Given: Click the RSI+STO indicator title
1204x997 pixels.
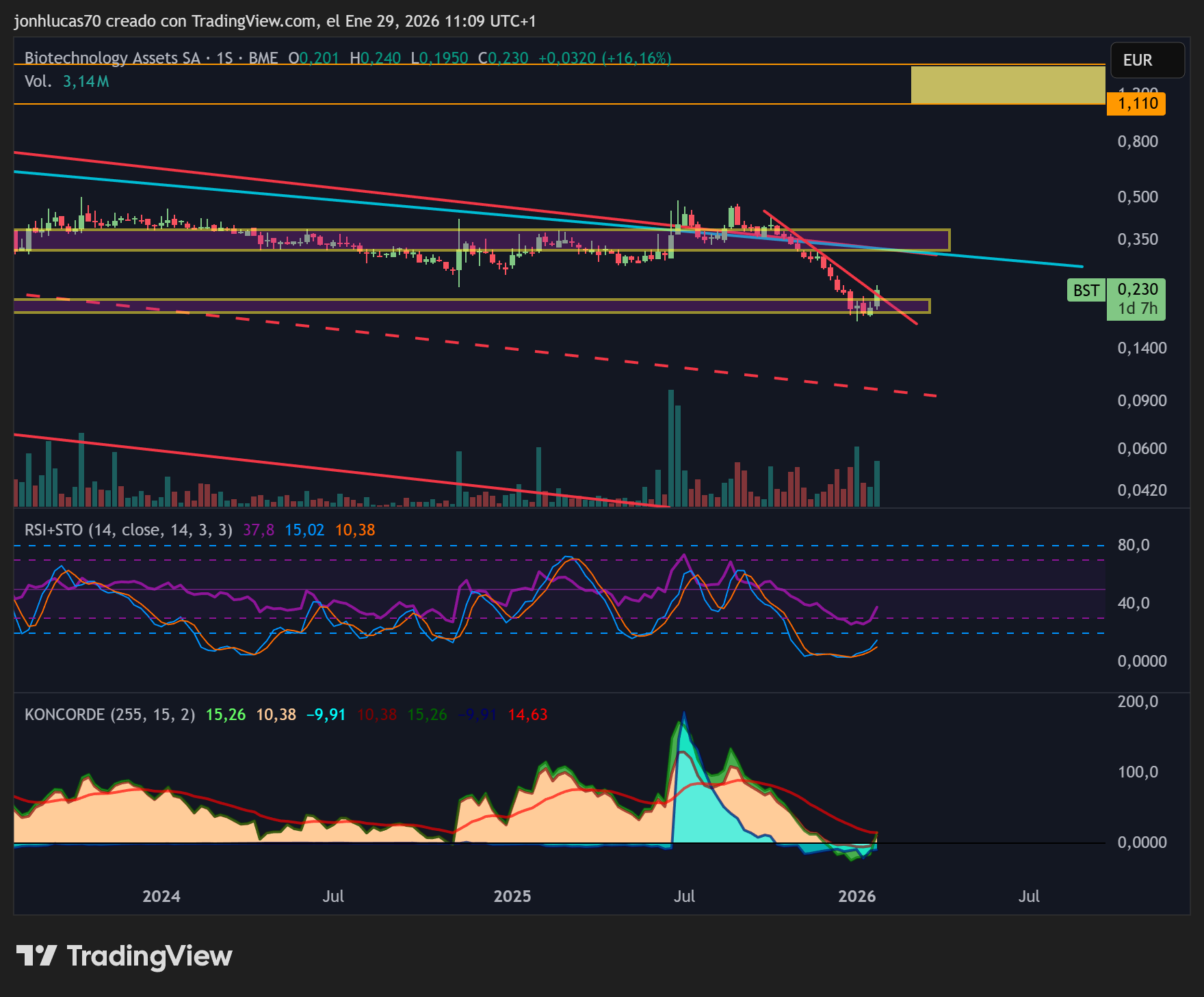Looking at the screenshot, I should (129, 530).
